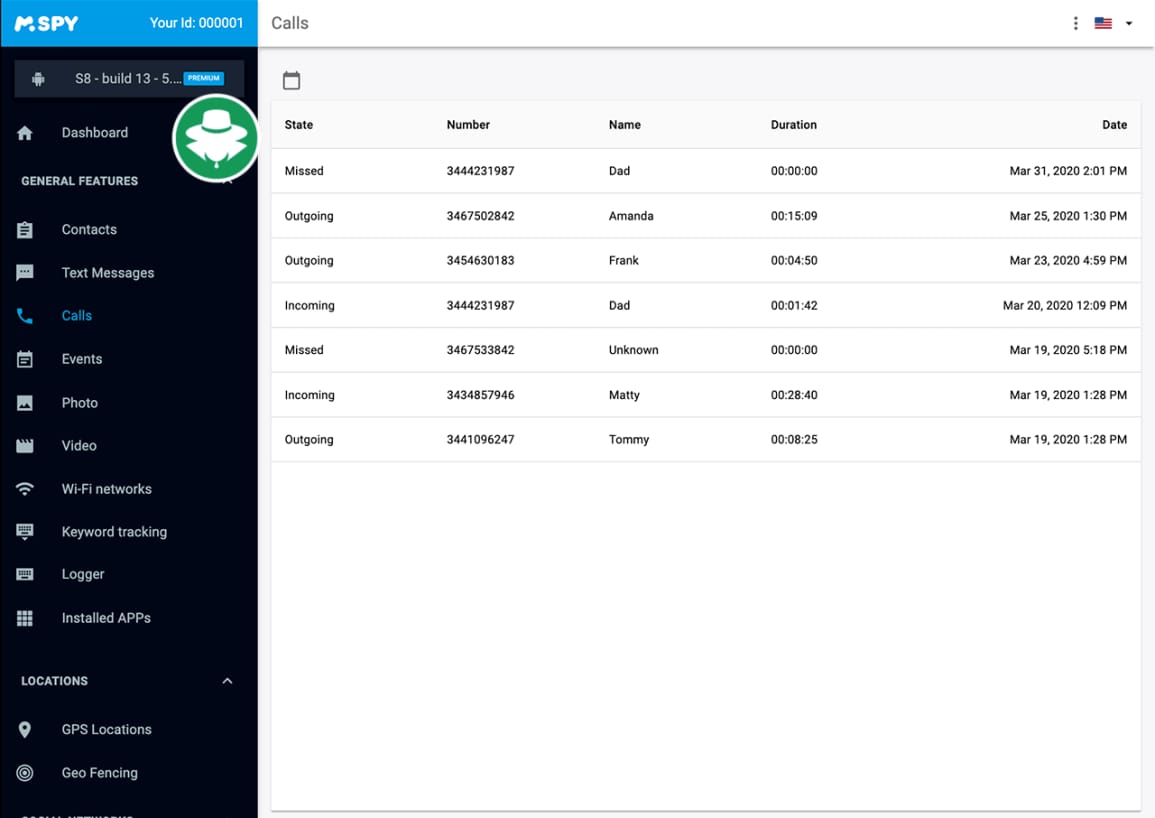Click the green spy hat avatar
Image resolution: width=1155 pixels, height=818 pixels.
click(x=216, y=138)
